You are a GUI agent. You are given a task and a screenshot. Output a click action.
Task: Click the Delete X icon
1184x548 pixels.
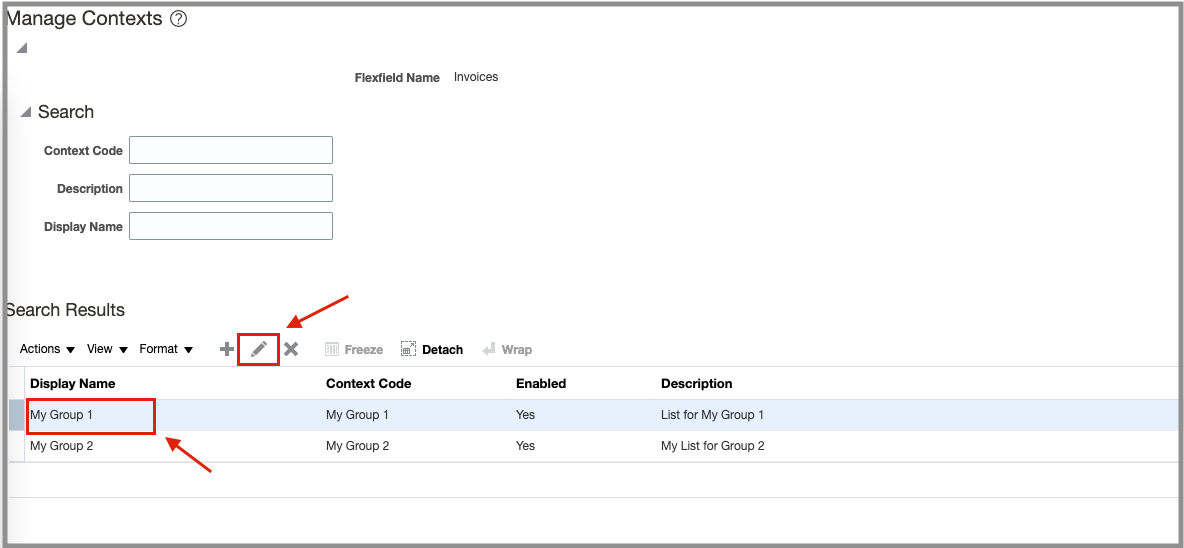tap(291, 349)
